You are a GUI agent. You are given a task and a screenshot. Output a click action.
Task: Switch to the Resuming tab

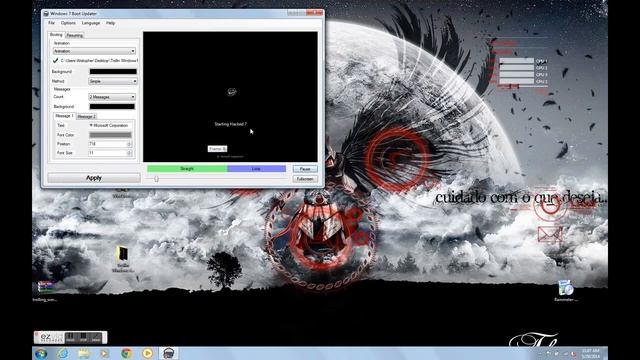coord(75,36)
